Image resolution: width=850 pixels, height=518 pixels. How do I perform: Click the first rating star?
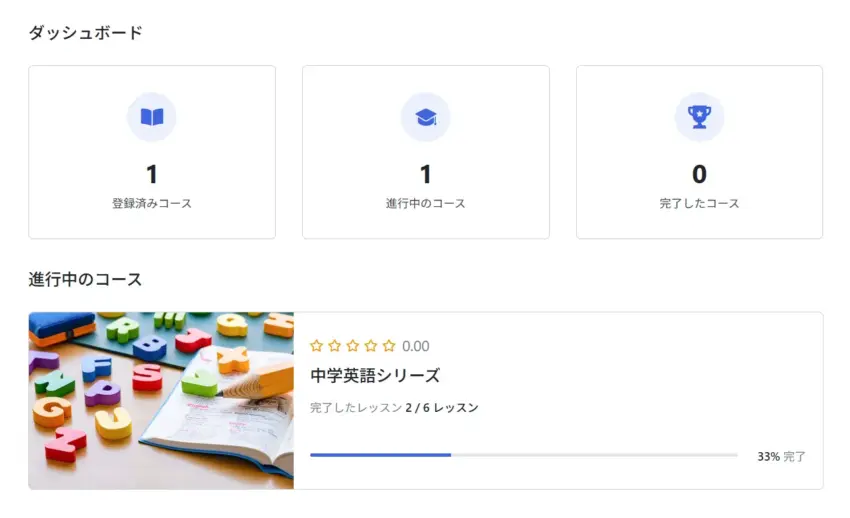click(x=317, y=346)
